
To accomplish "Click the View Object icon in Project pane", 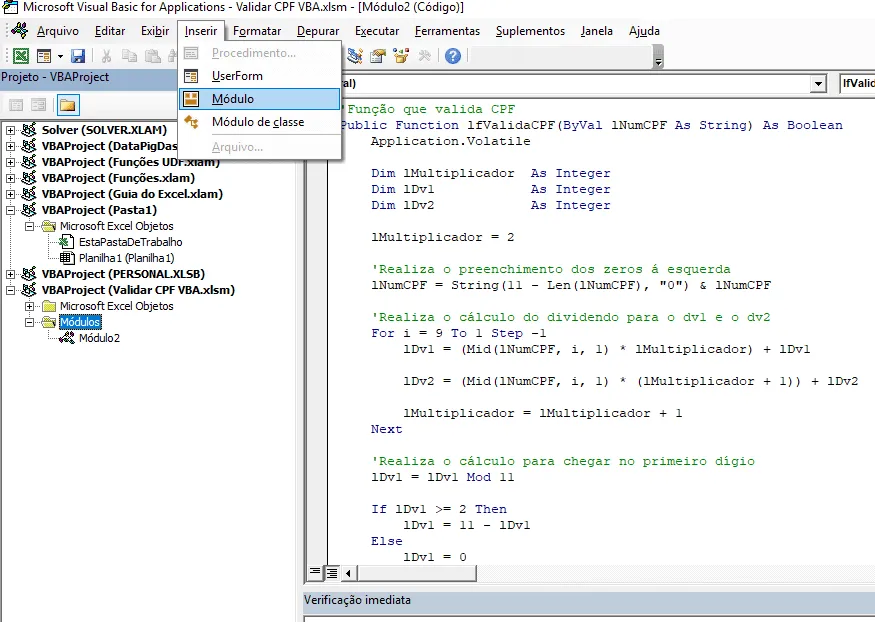I will click(x=39, y=105).
